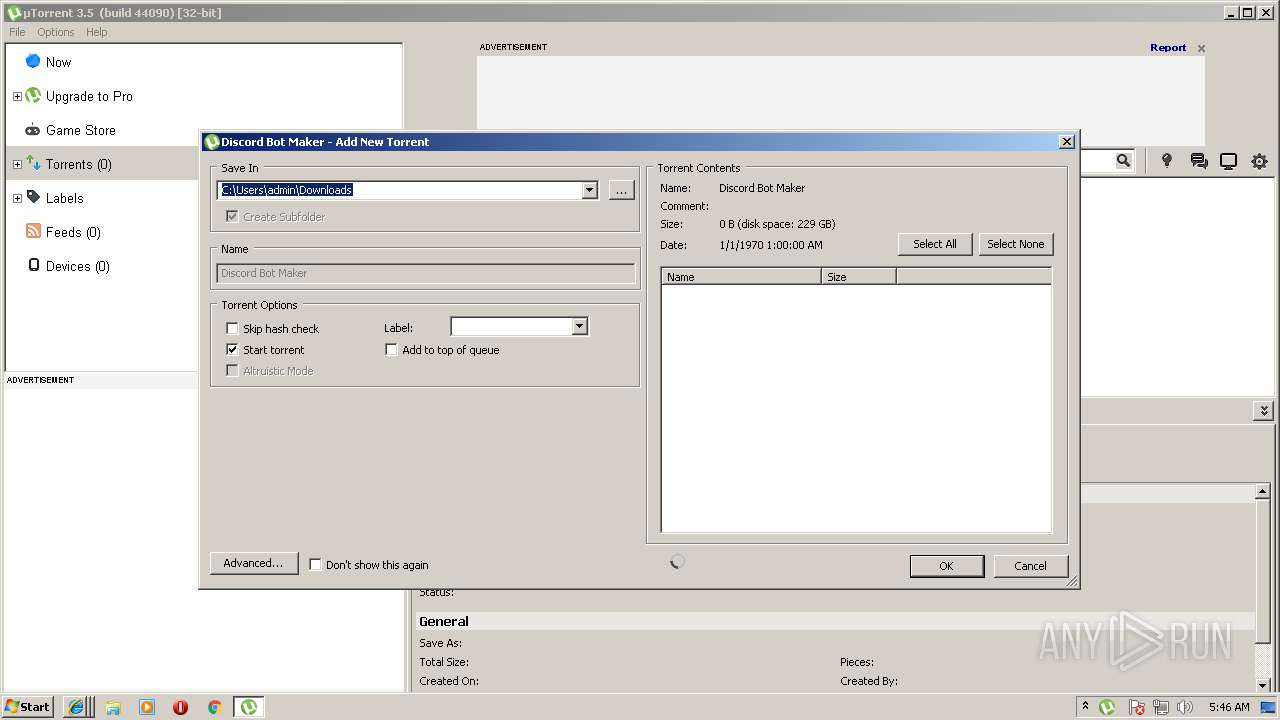Click the Report advertisement link
1280x720 pixels.
coord(1168,47)
